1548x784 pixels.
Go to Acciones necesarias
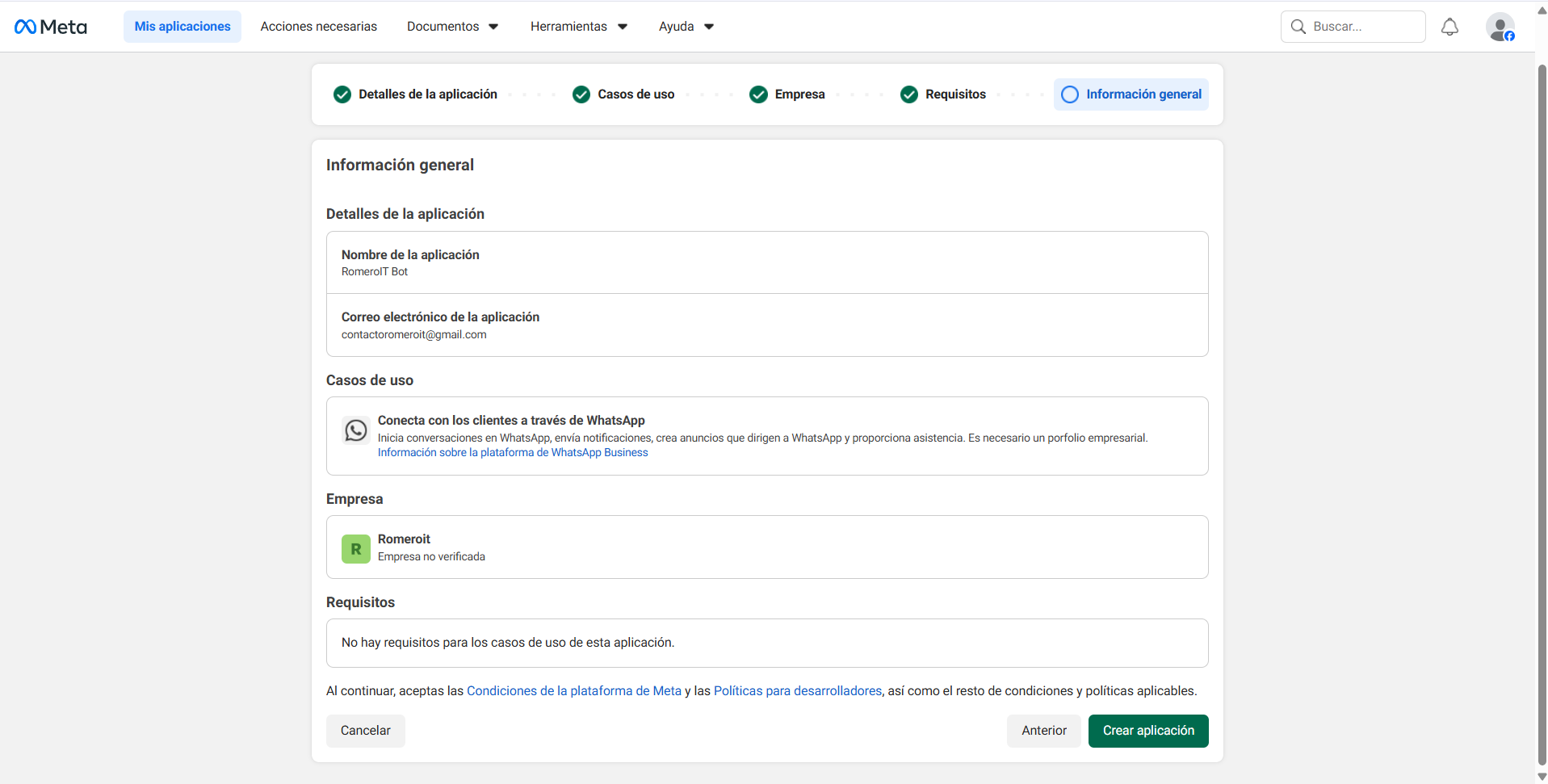point(319,27)
